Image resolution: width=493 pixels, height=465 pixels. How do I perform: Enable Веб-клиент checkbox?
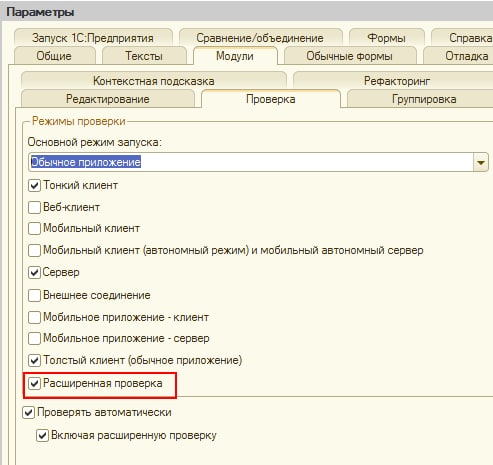coord(34,207)
